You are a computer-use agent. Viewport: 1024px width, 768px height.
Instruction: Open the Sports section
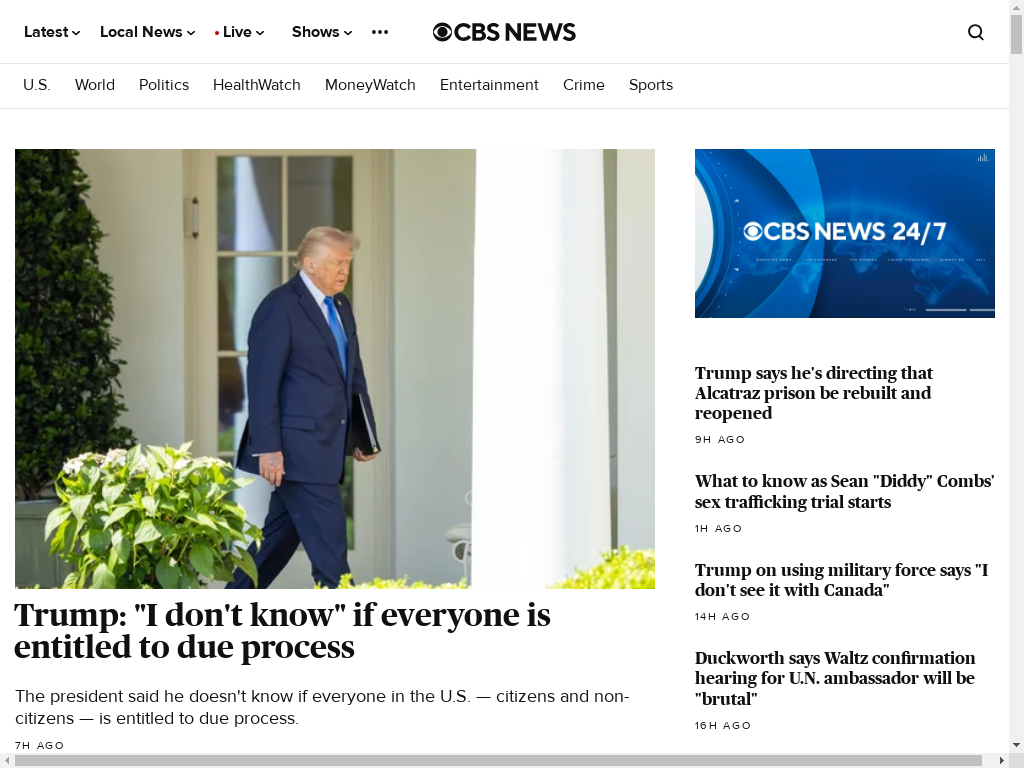650,85
